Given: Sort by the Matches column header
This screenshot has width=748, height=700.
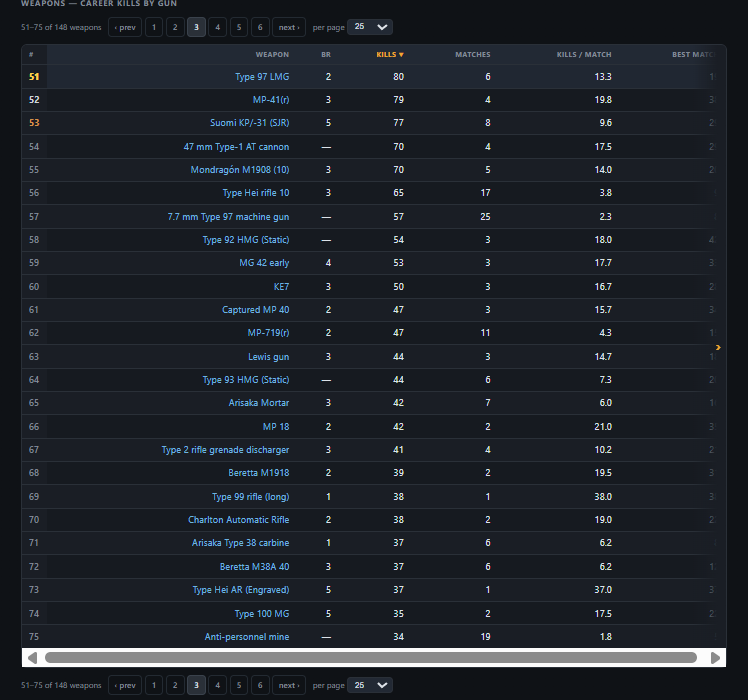Looking at the screenshot, I should [472, 54].
